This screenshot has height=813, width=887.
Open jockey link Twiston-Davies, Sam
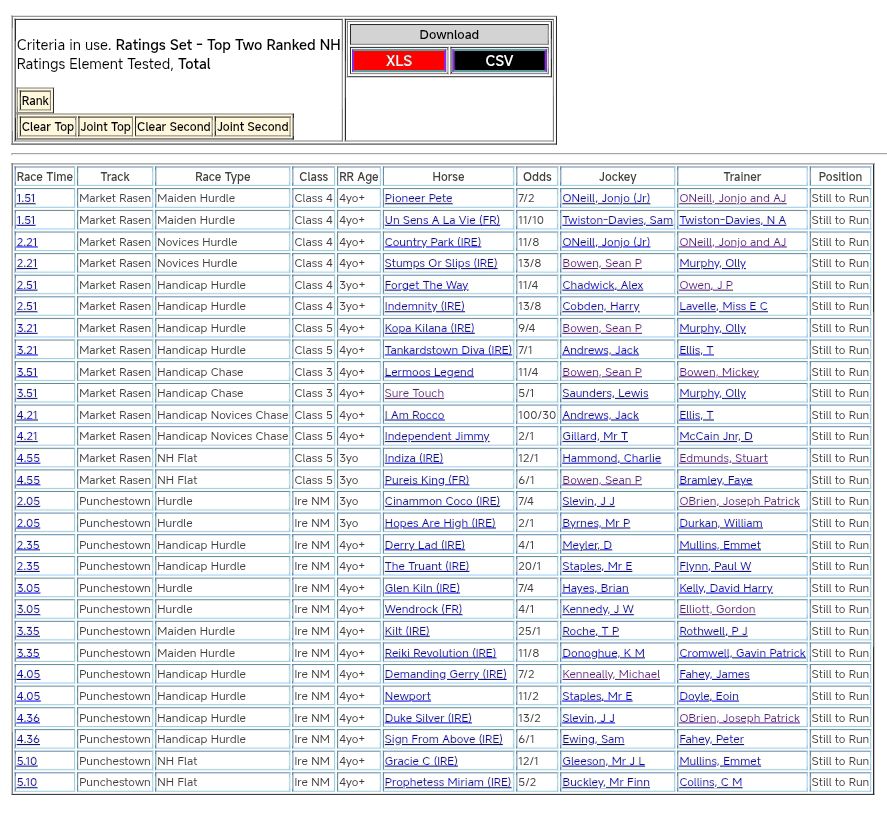617,220
